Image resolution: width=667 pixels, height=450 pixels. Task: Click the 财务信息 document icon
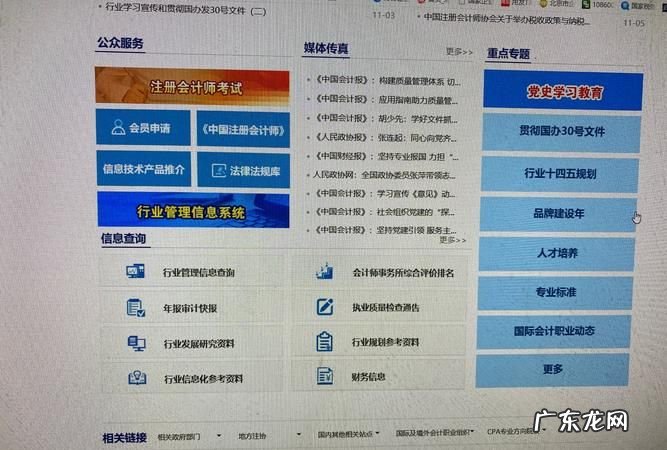coord(325,376)
